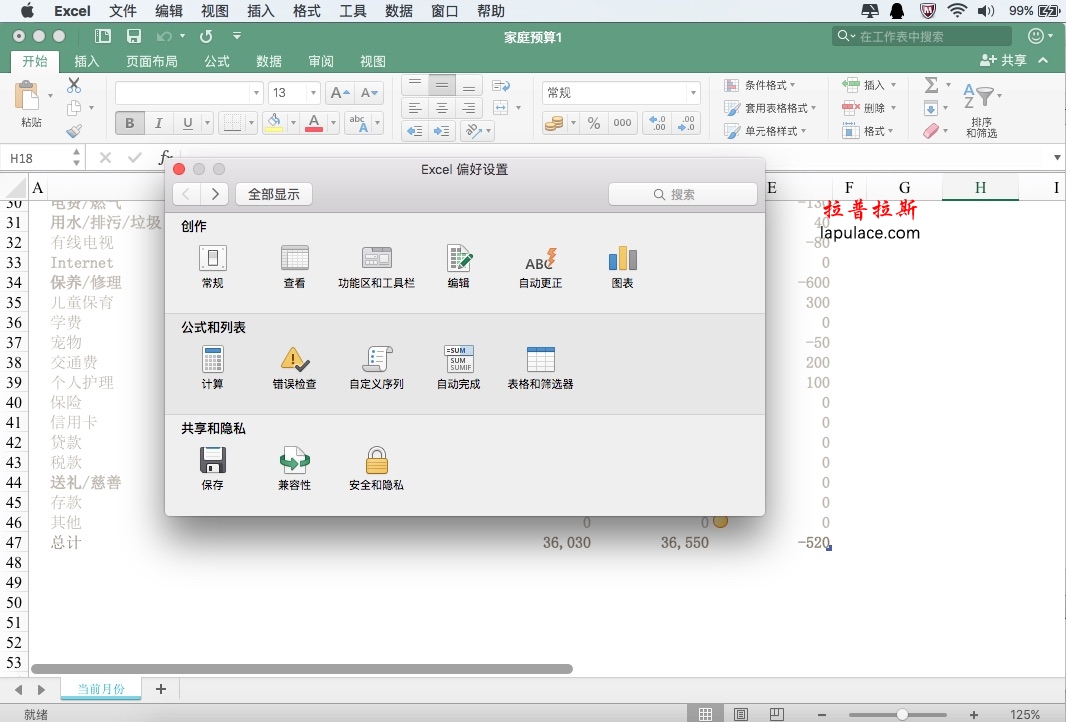Click the eraser clear icon
The image size is (1066, 722).
(x=931, y=131)
